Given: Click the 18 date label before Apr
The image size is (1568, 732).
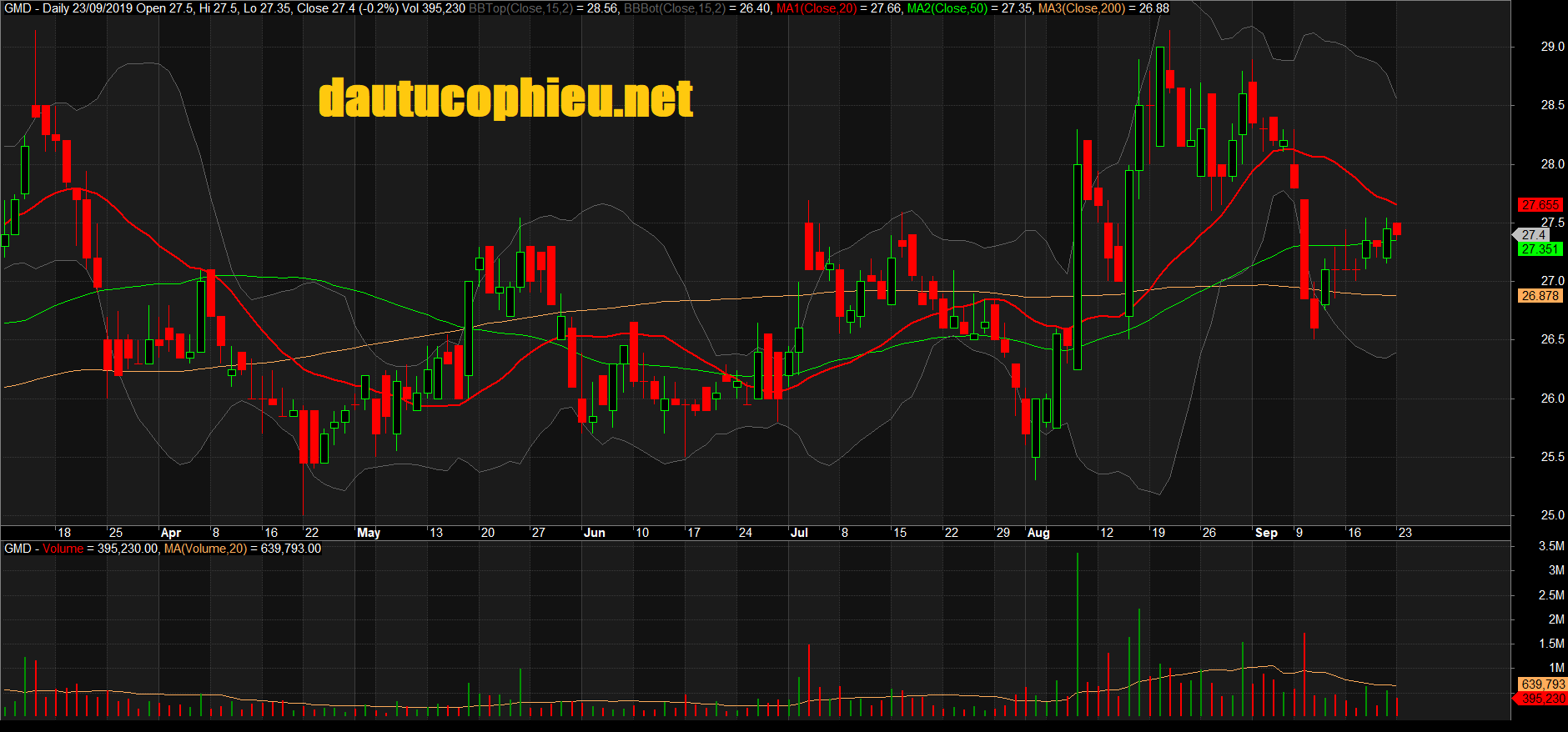Looking at the screenshot, I should coord(64,533).
